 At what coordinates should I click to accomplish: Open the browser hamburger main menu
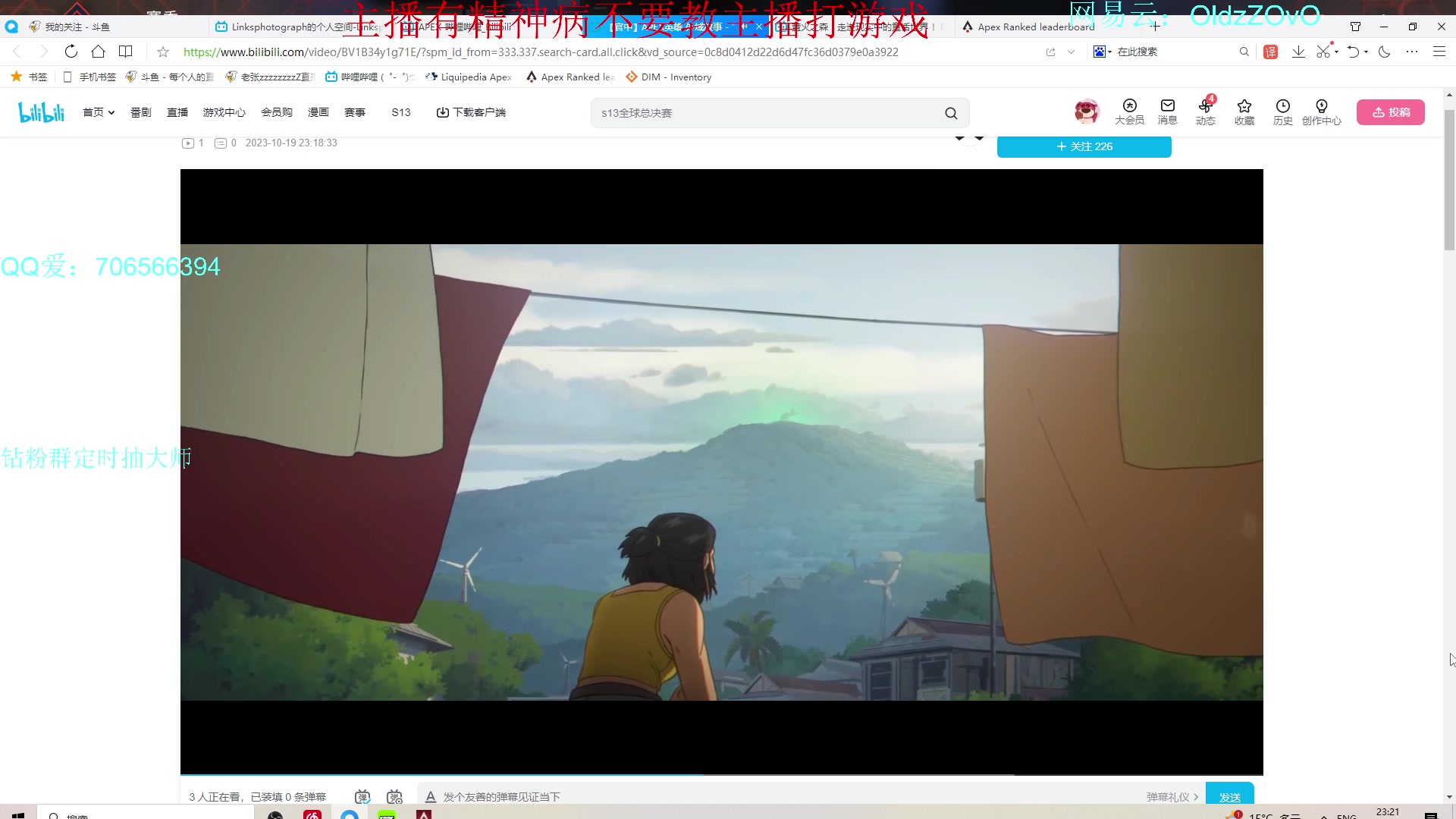tap(1439, 52)
